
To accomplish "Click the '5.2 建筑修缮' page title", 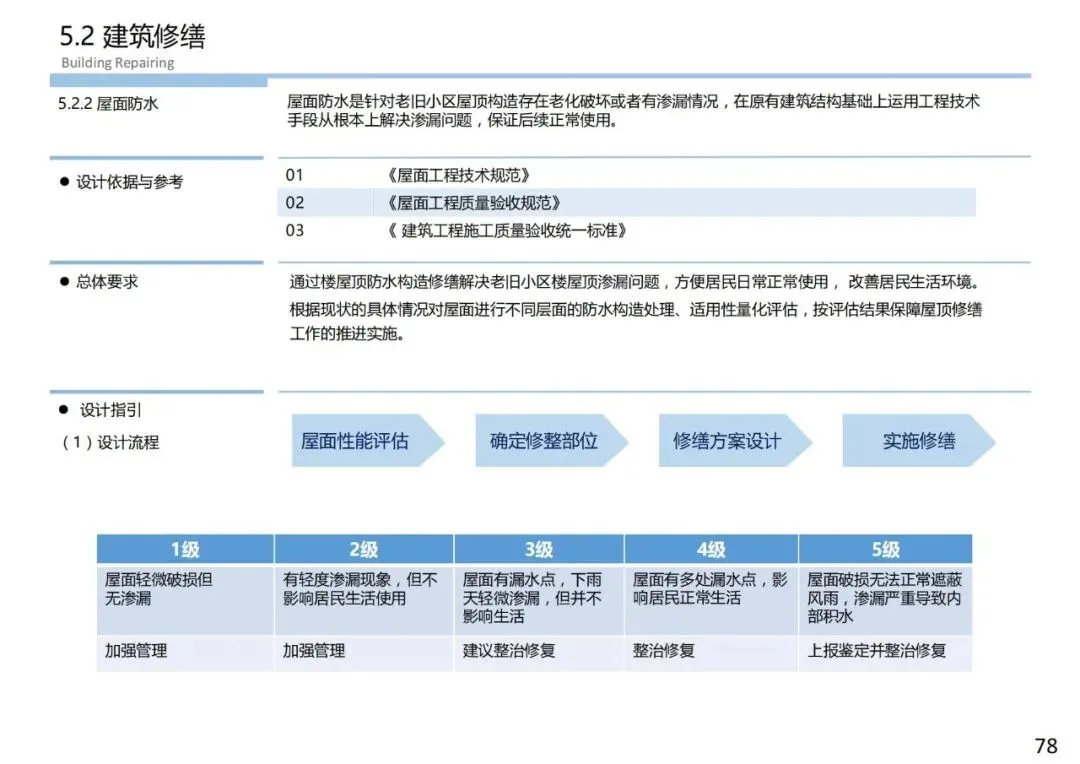I will pos(132,36).
